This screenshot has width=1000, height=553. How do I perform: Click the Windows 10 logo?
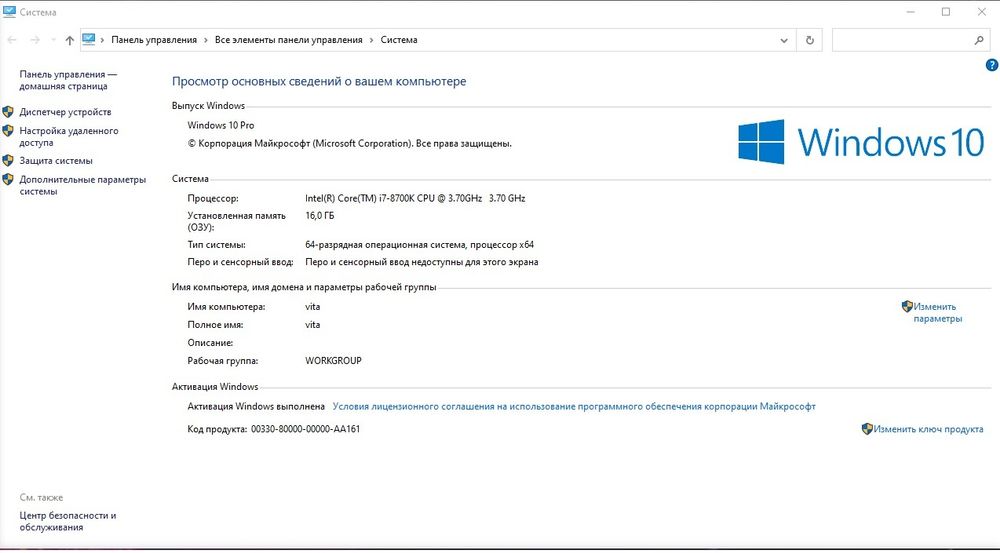[861, 142]
